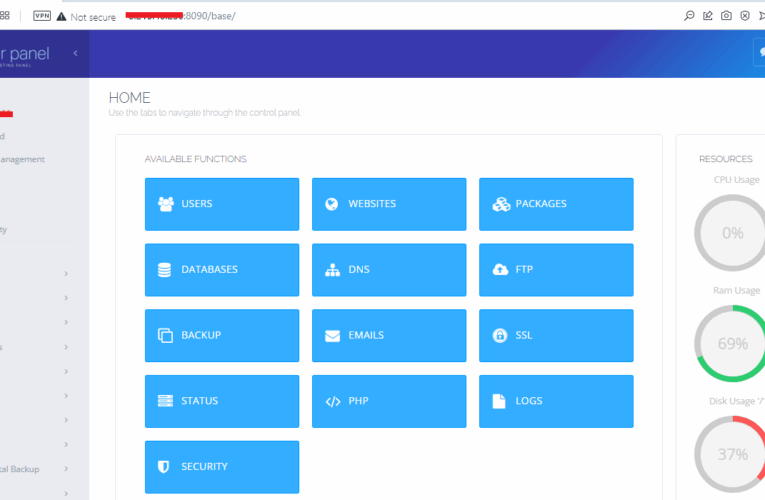The width and height of the screenshot is (765, 500).
Task: Open the SECURITY shield tile
Action: pos(222,467)
